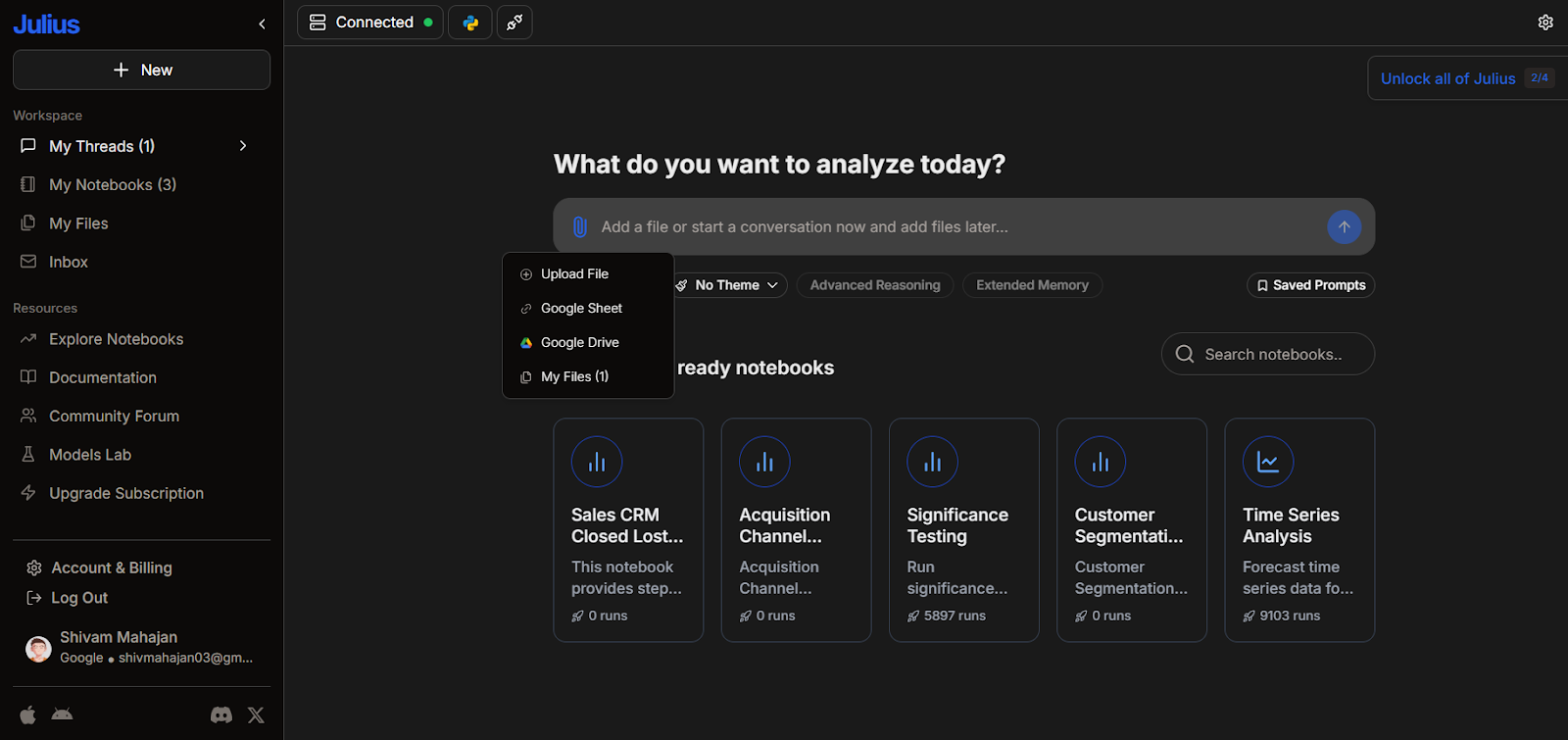Click the Upgrade Subscription lightning icon
The image size is (1568, 740).
click(x=28, y=493)
